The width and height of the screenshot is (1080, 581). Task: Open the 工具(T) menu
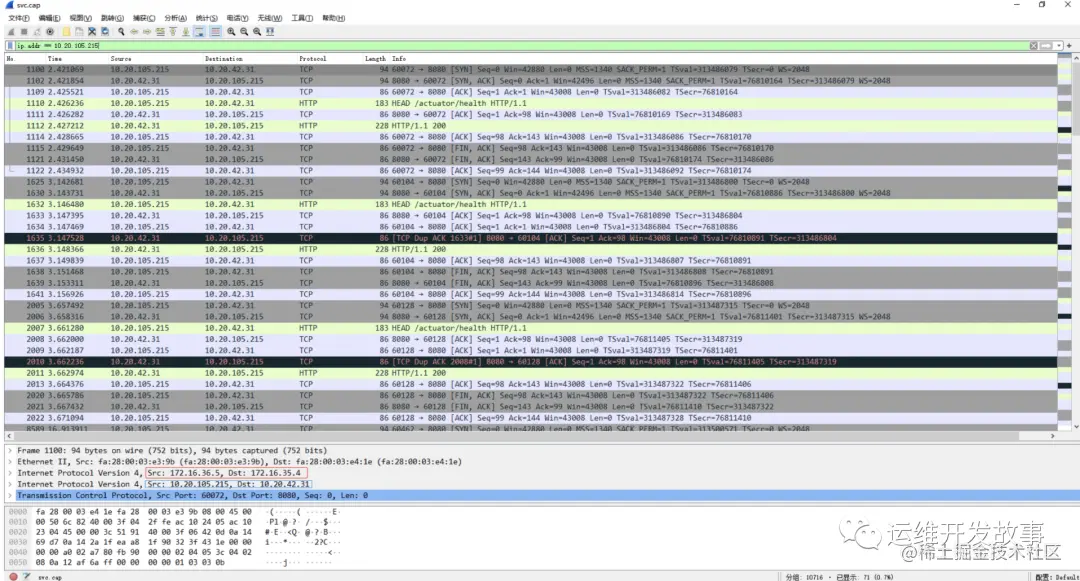[x=302, y=18]
